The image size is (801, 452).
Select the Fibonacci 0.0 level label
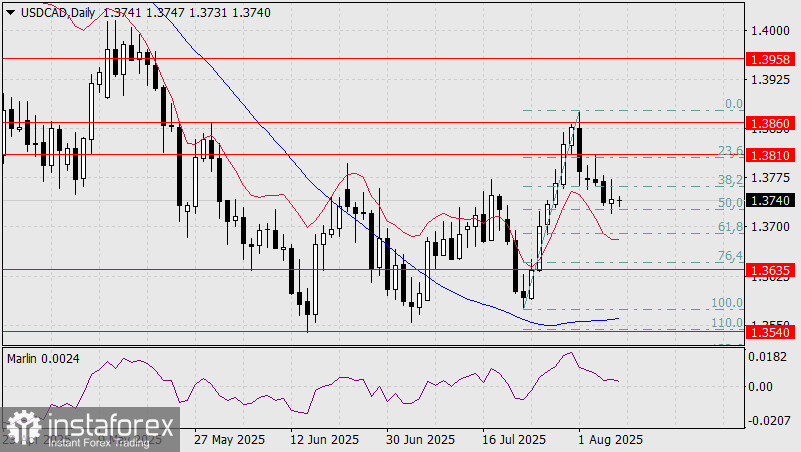tap(734, 104)
